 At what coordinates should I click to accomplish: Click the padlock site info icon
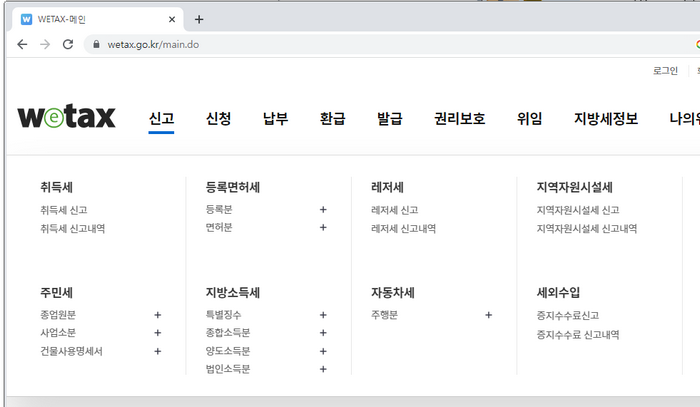[96, 44]
